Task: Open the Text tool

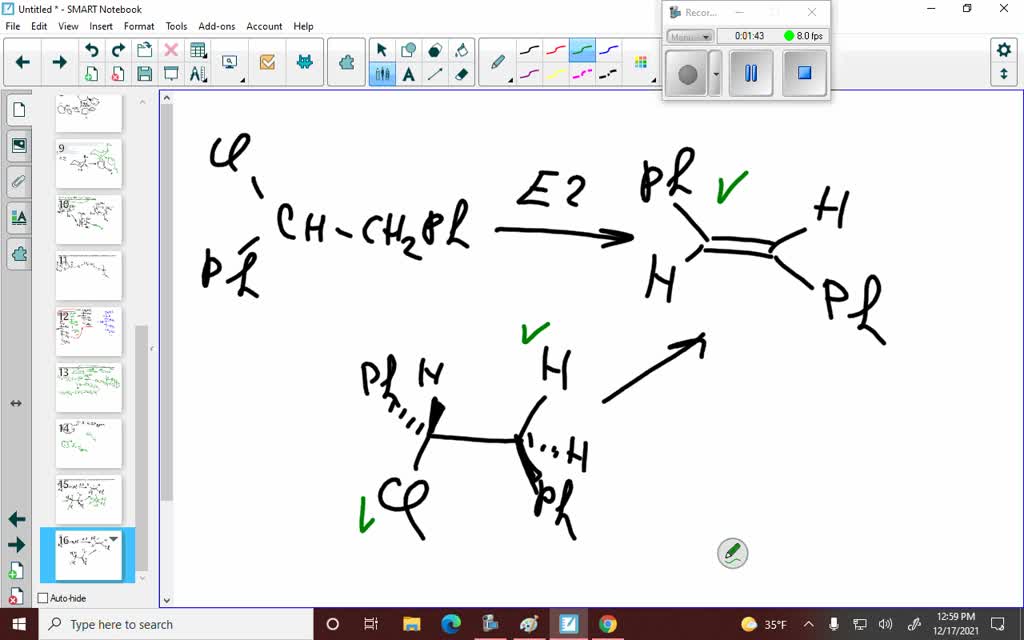Action: click(408, 71)
